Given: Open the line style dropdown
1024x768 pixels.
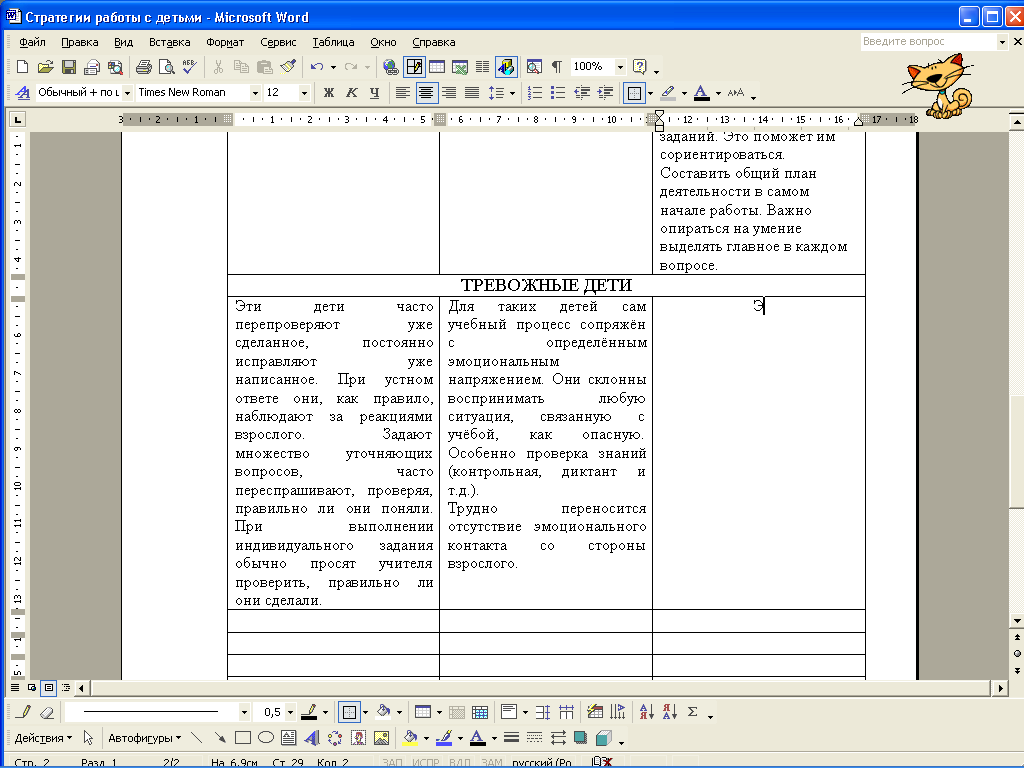Looking at the screenshot, I should click(x=244, y=712).
